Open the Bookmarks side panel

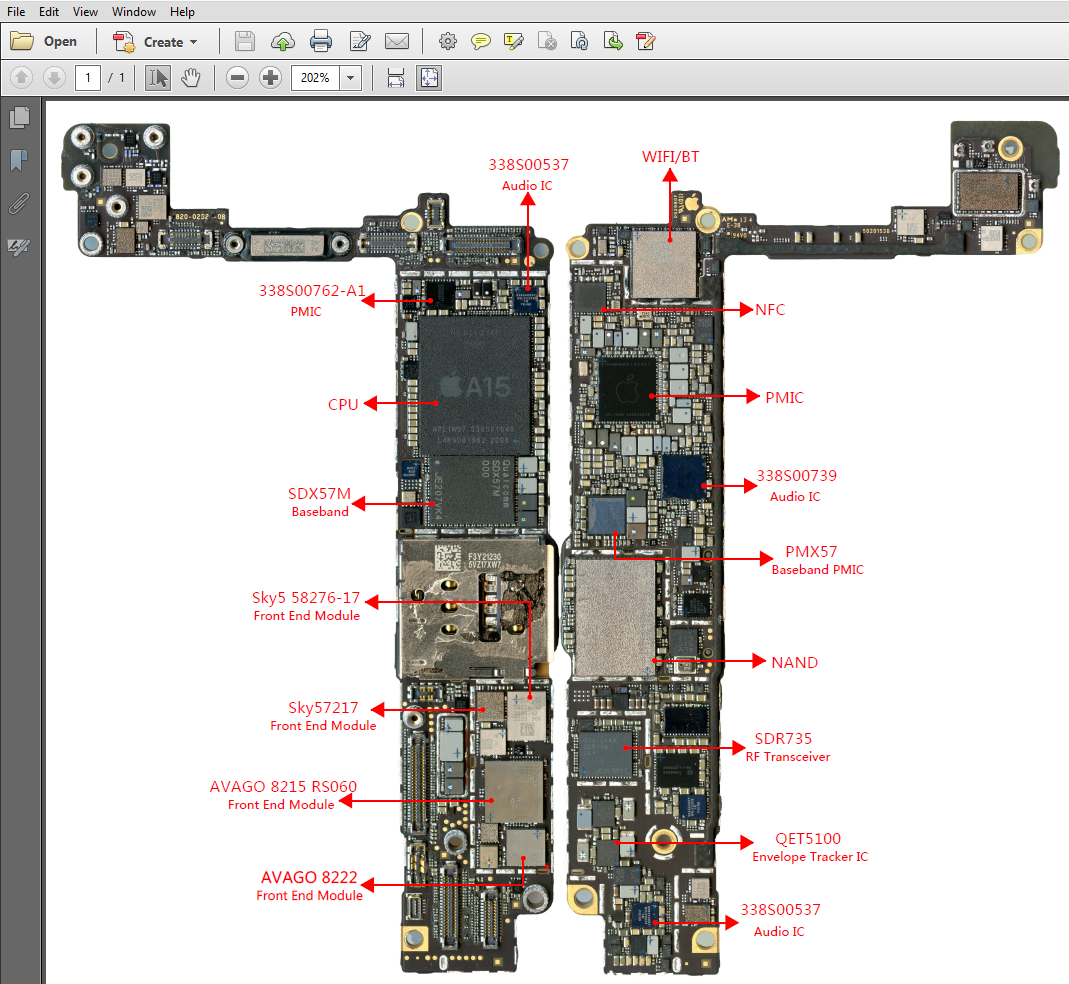click(x=19, y=160)
